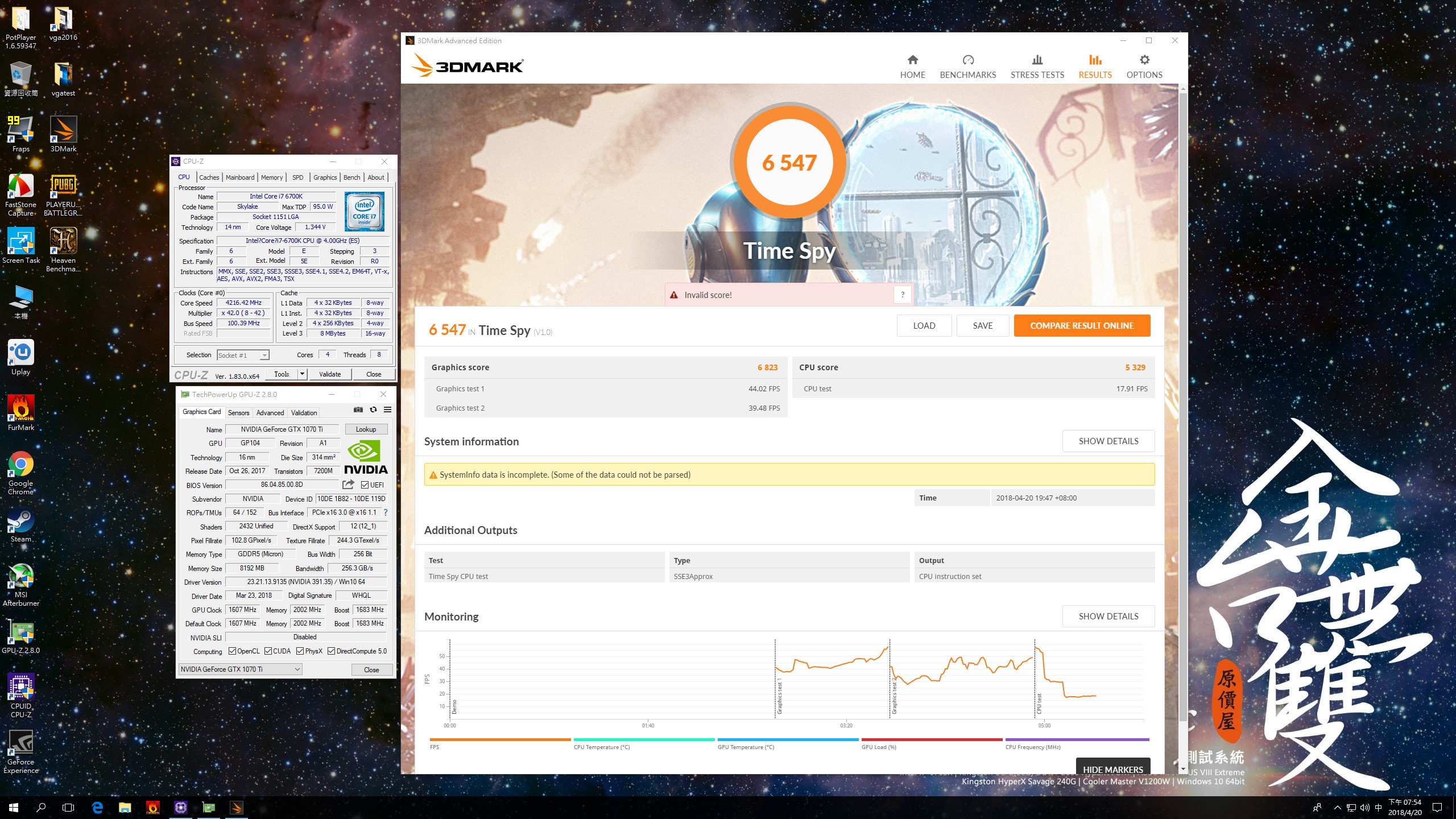Open the vgatest desktop folder
1456x819 pixels.
[x=63, y=78]
